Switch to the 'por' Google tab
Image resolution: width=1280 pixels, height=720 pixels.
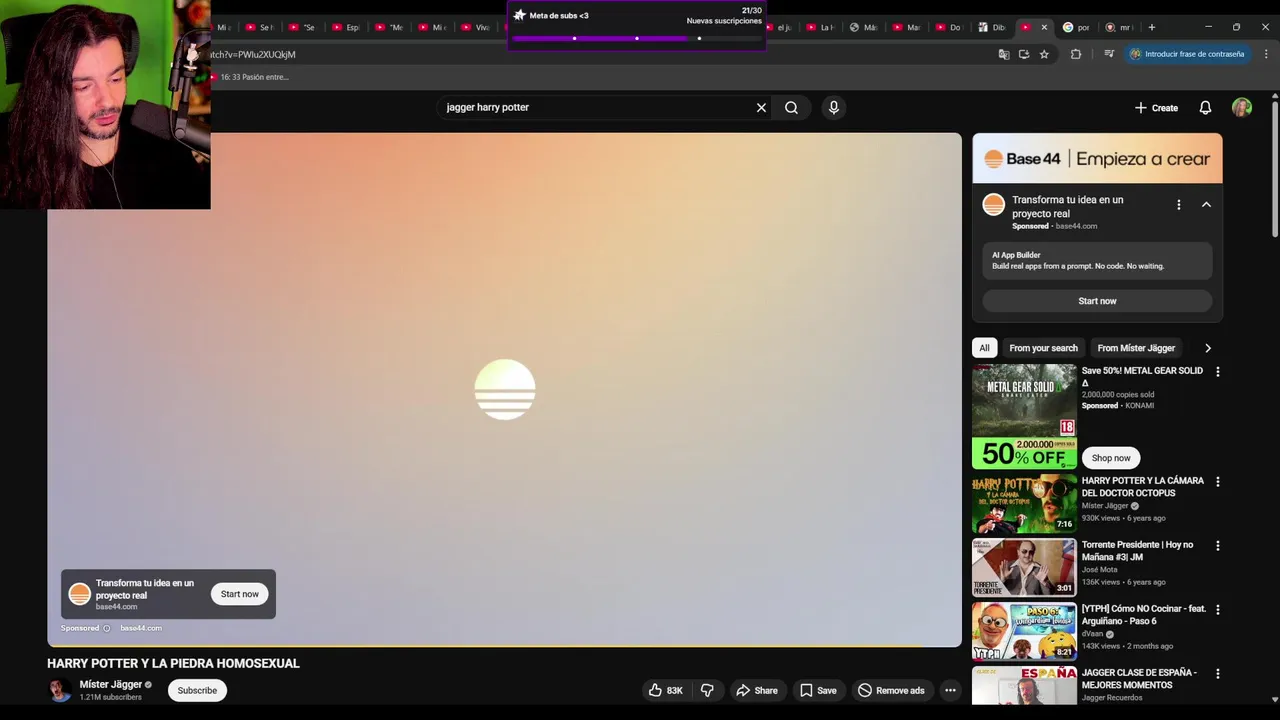(x=1076, y=27)
